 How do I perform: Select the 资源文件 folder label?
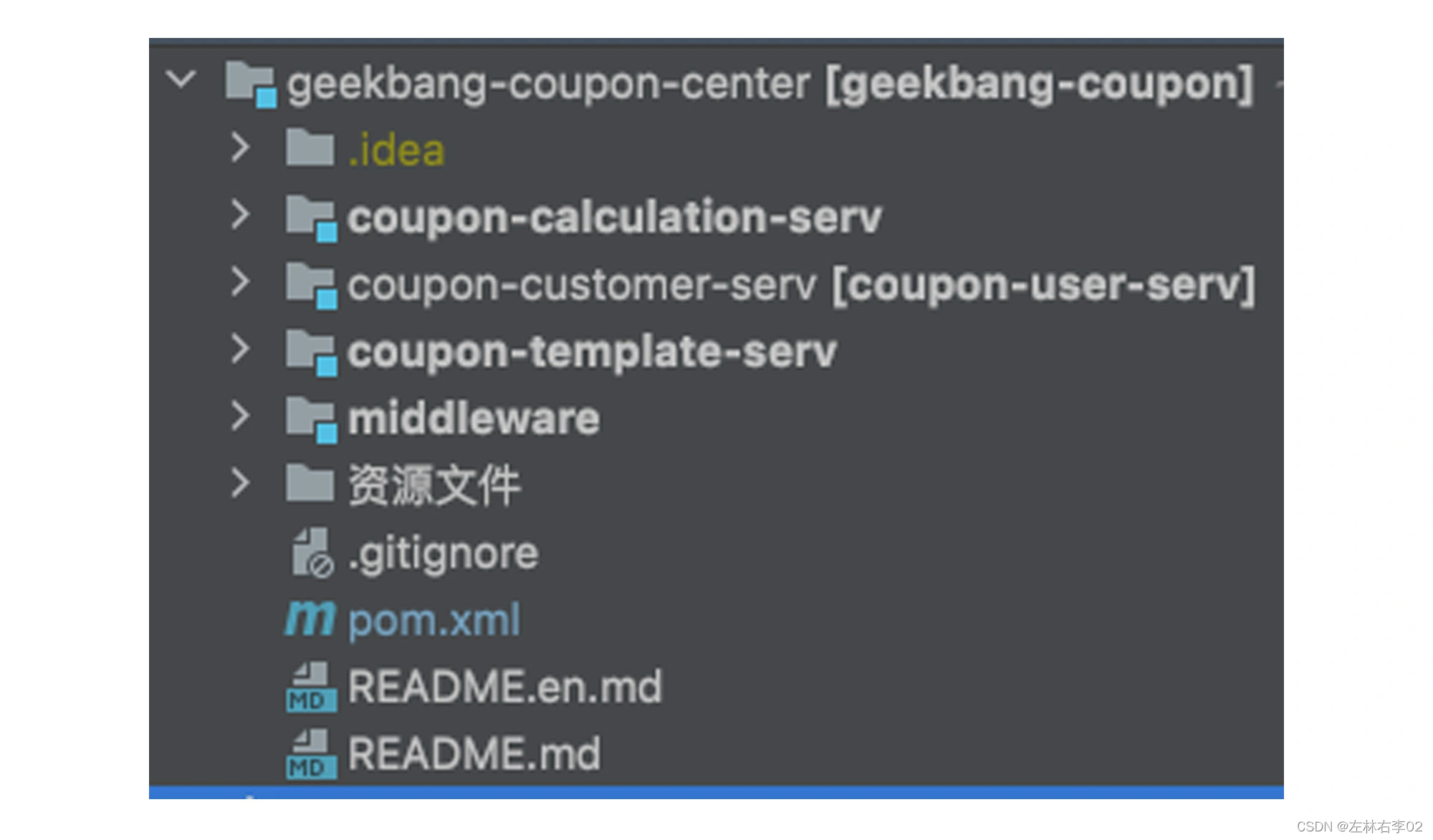click(434, 486)
